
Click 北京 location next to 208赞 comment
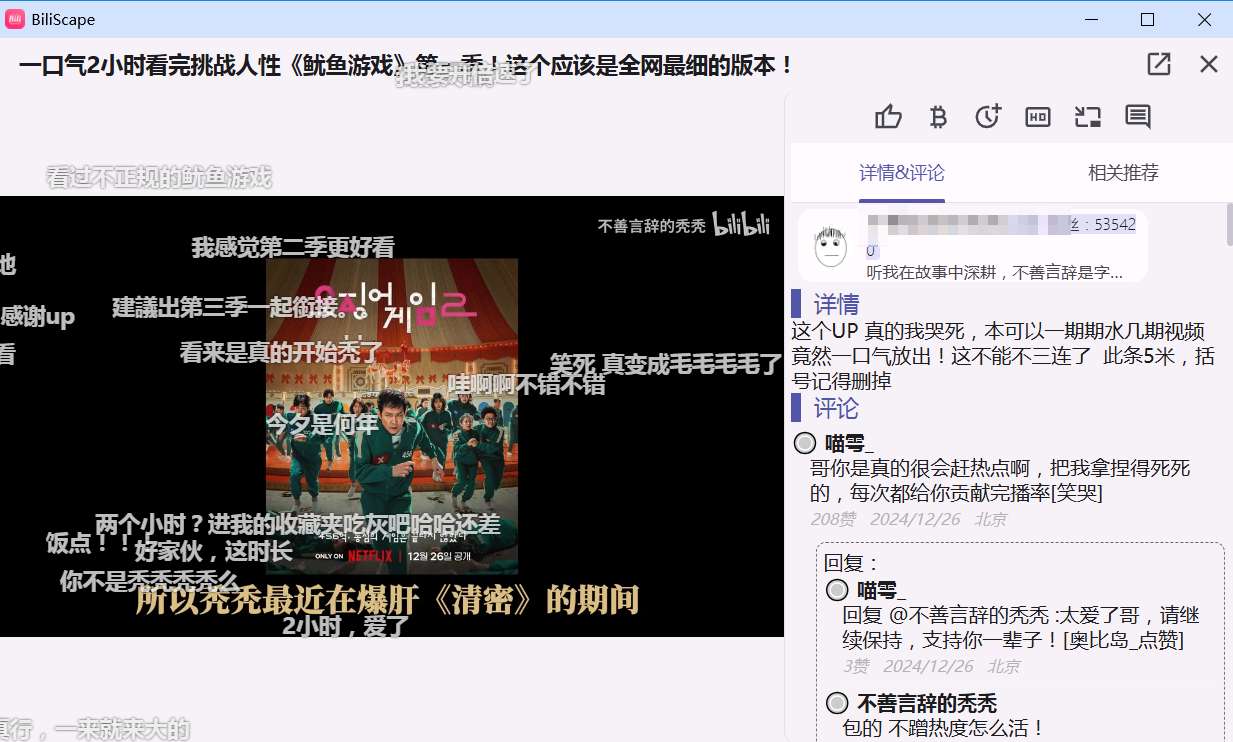click(x=990, y=519)
